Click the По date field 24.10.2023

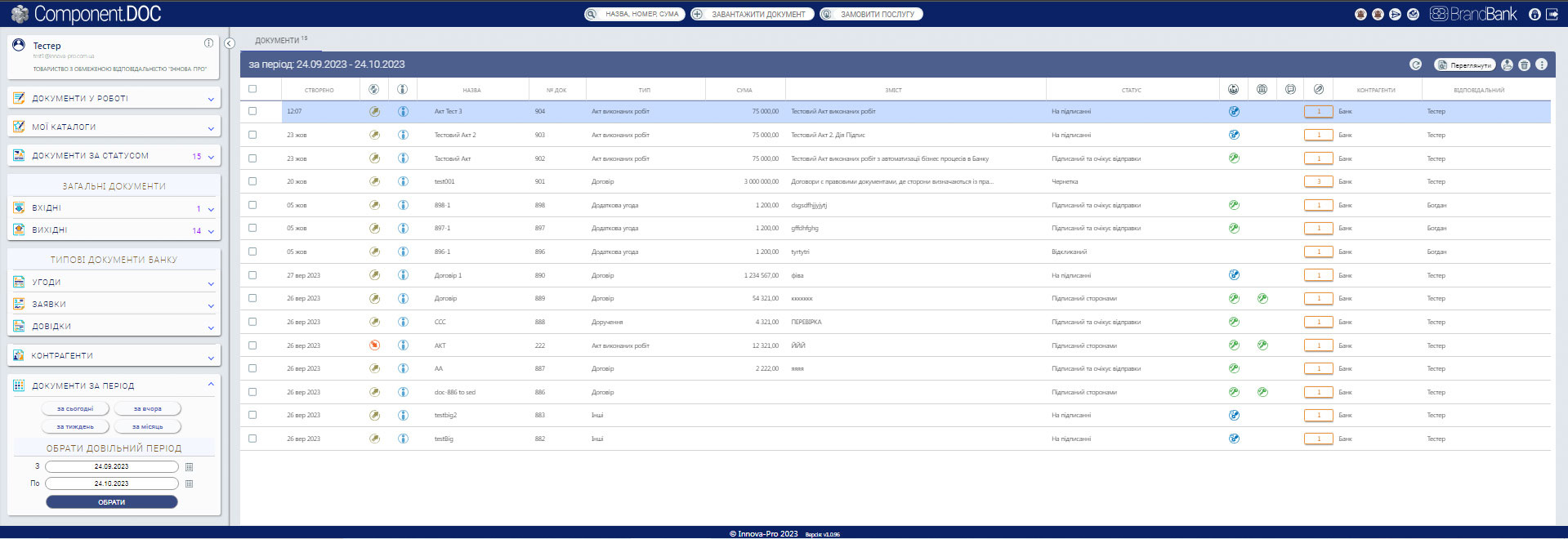pyautogui.click(x=112, y=483)
